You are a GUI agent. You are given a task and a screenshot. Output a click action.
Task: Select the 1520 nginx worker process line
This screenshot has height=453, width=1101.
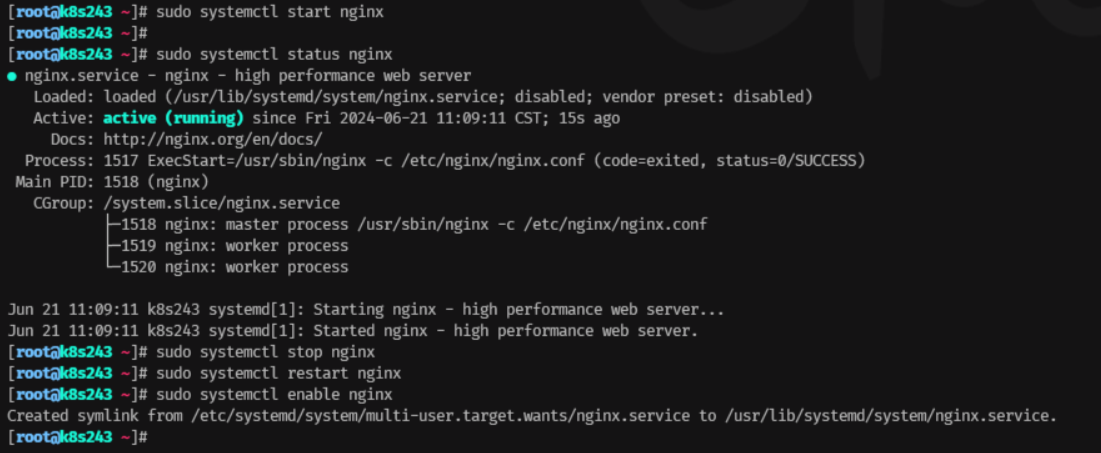click(226, 267)
